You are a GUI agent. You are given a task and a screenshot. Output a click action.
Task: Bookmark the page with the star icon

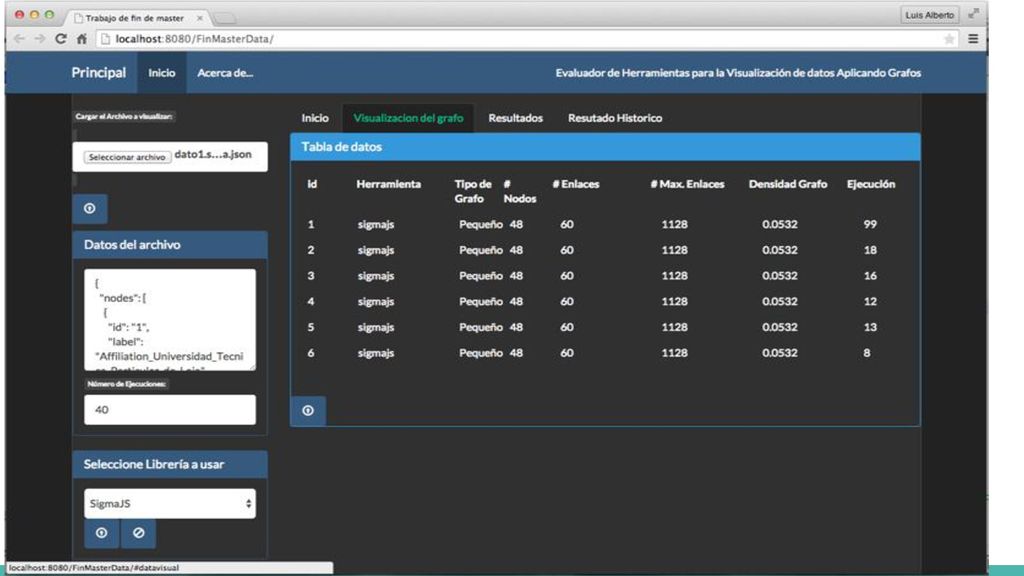coord(949,39)
